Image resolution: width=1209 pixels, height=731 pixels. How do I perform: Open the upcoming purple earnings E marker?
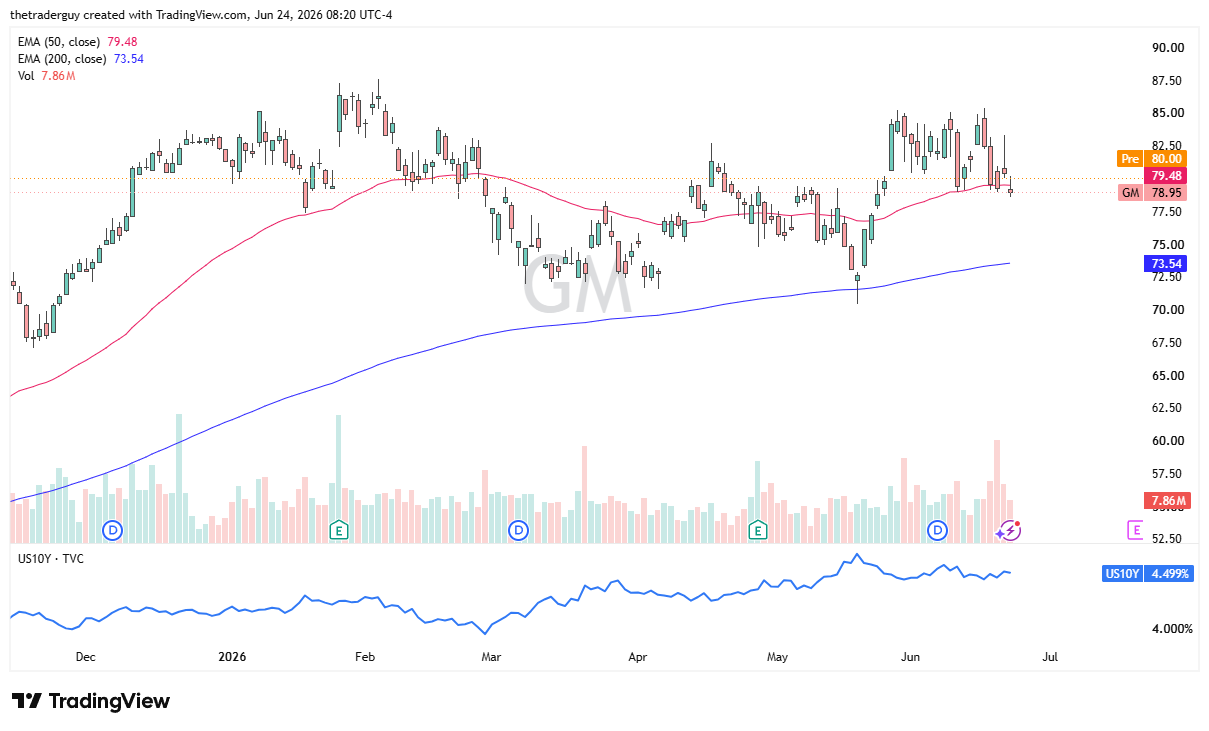click(1136, 530)
